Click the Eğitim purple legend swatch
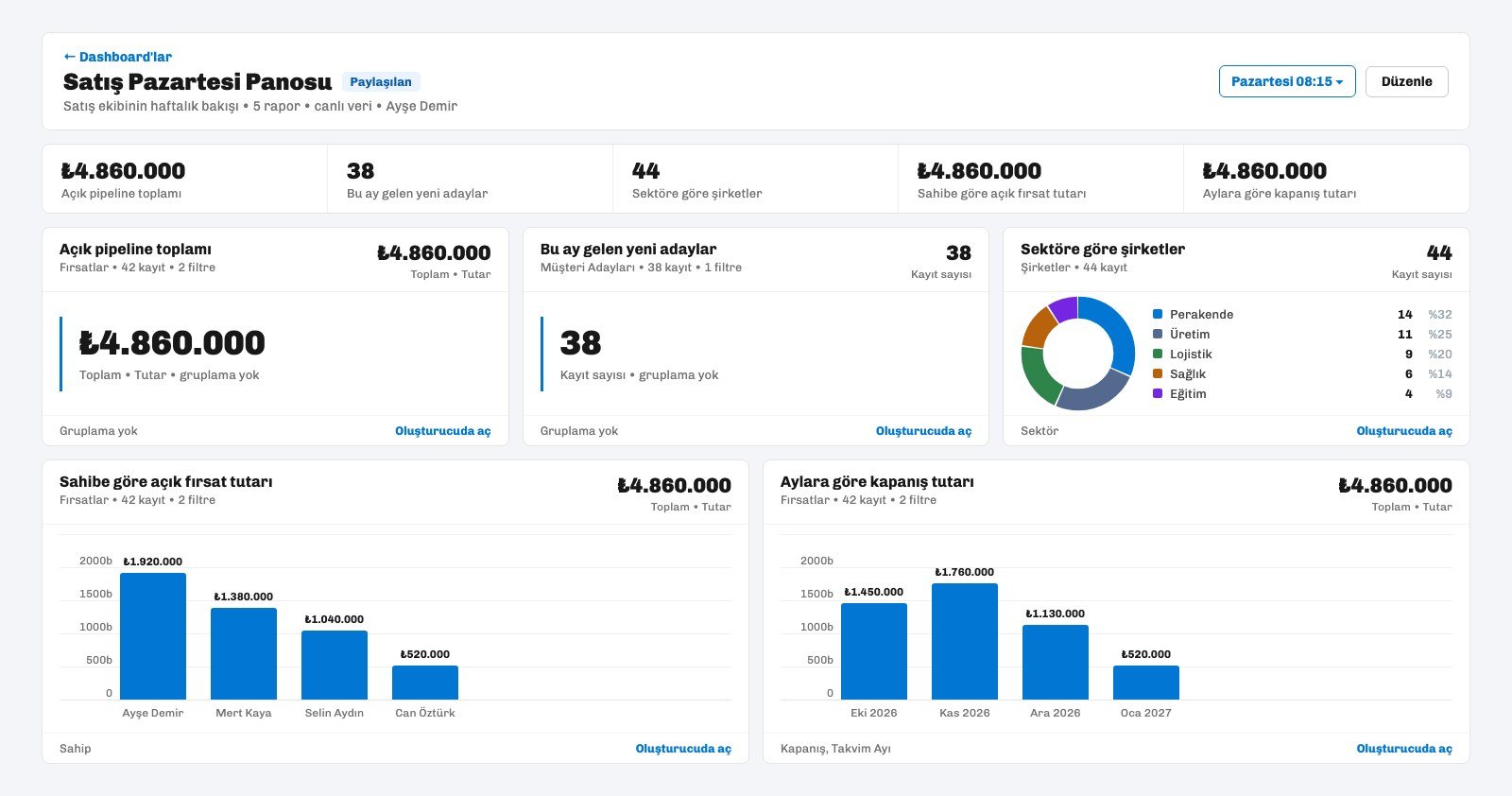Viewport: 1512px width, 796px height. [1158, 393]
